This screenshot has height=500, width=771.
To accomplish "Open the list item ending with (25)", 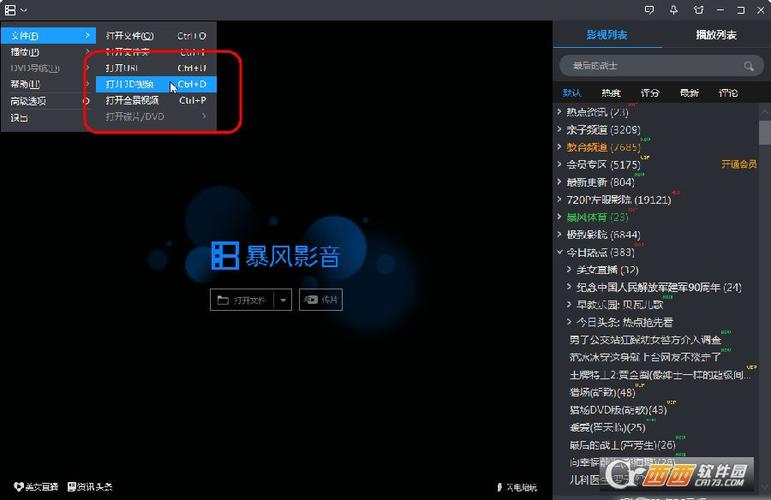I will 607,427.
